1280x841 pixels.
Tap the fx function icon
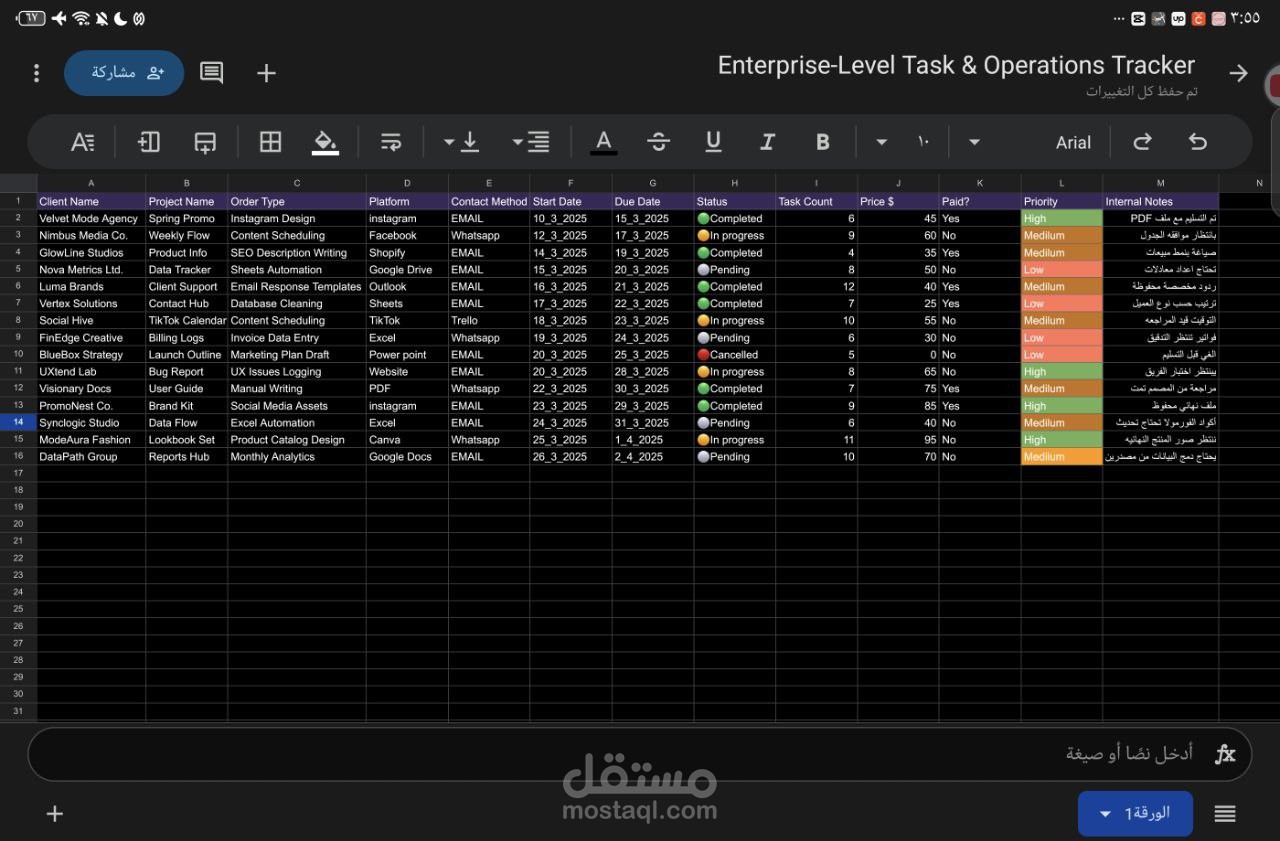tap(1225, 754)
